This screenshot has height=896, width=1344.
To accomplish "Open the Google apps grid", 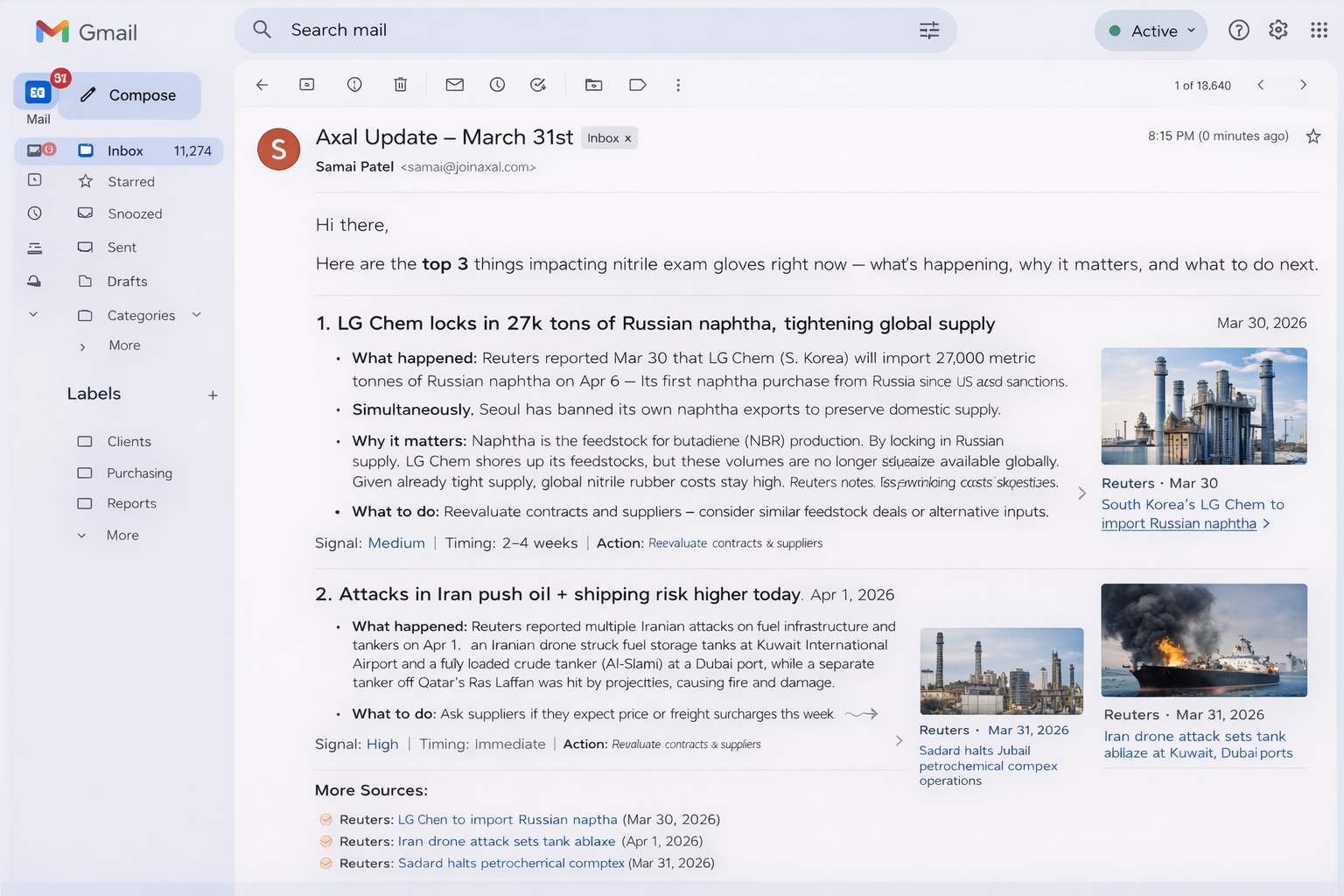I will (1319, 29).
